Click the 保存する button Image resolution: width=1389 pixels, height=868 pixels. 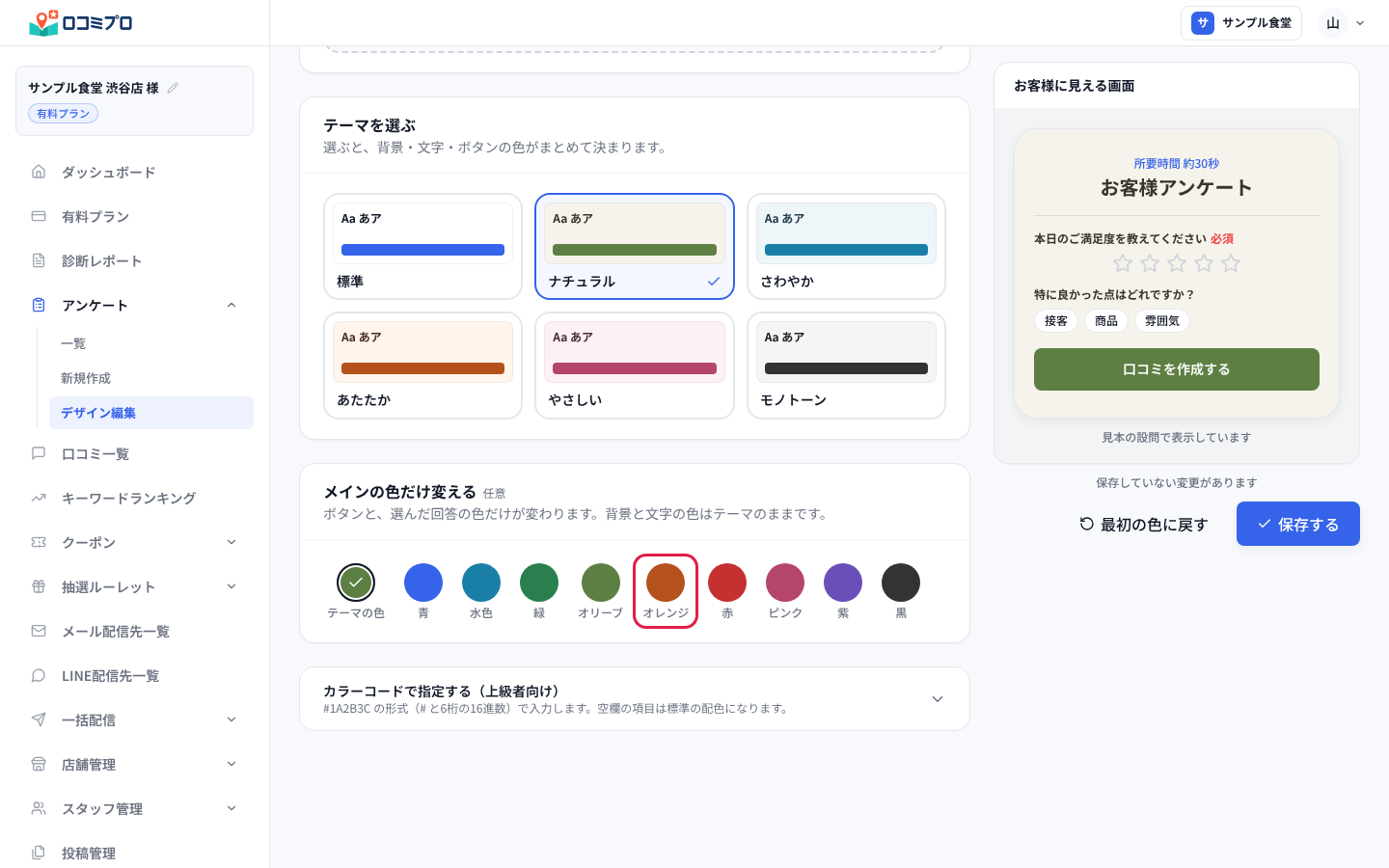tap(1298, 524)
